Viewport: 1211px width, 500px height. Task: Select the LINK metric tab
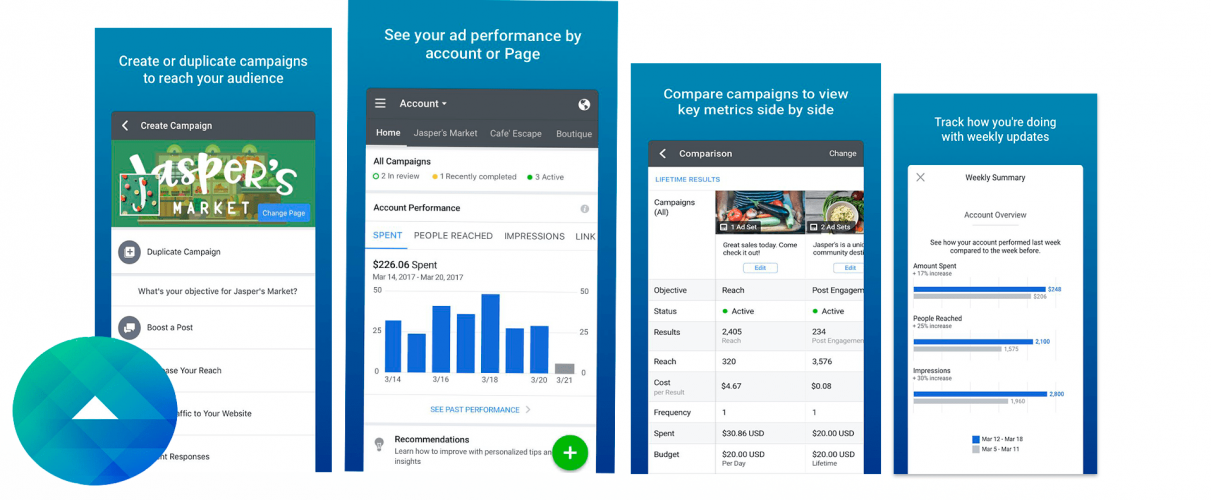[x=586, y=236]
